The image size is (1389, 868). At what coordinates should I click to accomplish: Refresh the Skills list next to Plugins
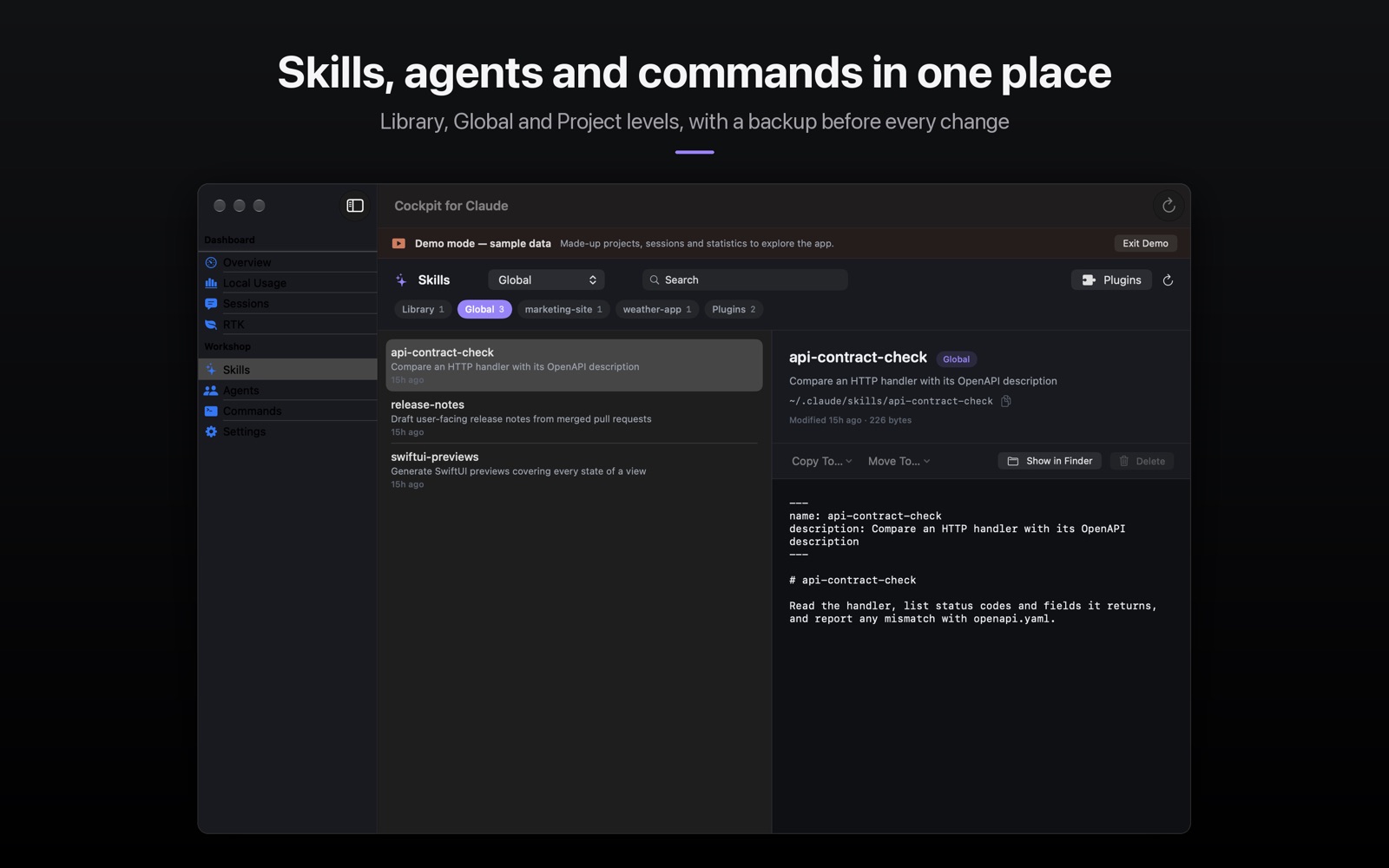(x=1168, y=280)
